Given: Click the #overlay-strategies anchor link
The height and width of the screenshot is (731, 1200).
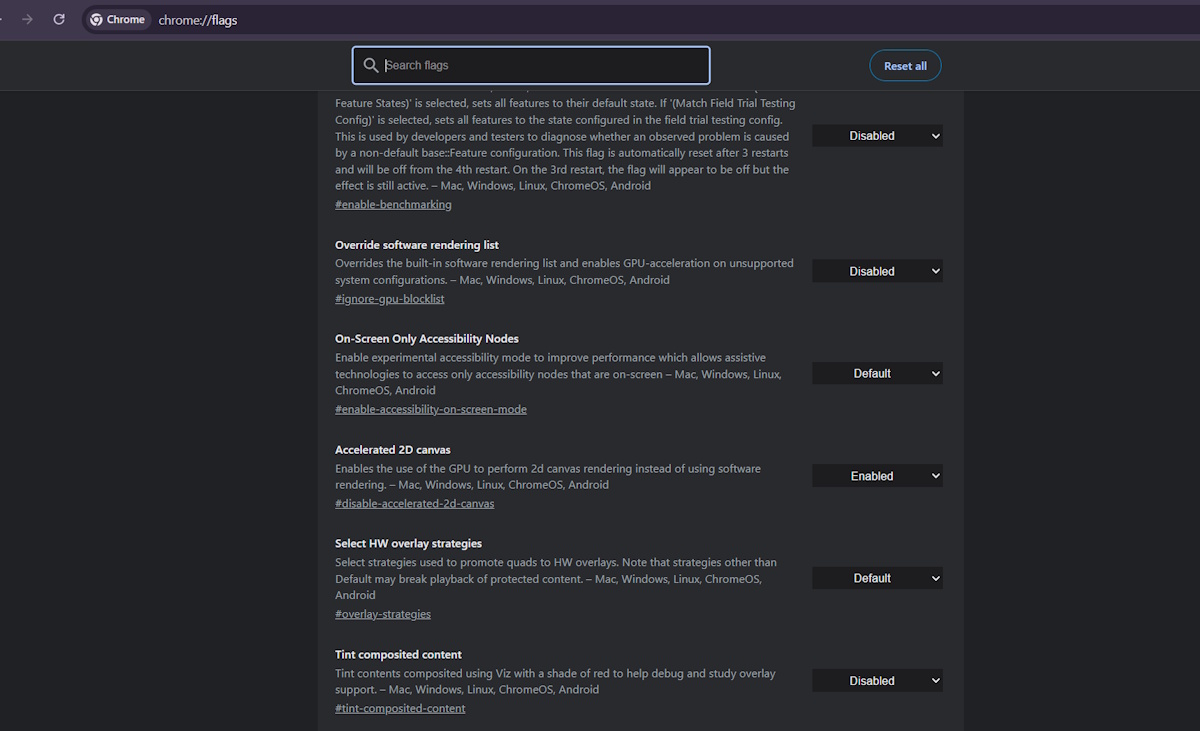Looking at the screenshot, I should (382, 614).
